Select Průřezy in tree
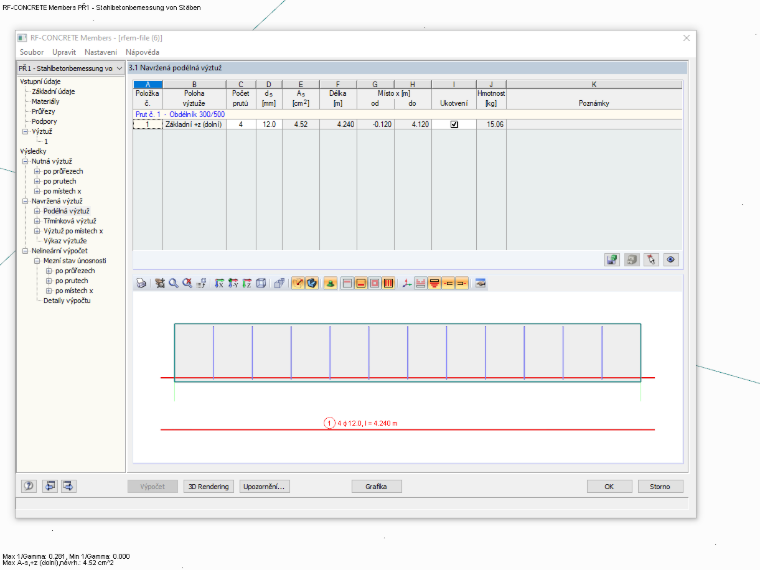Screen dimensions: 760x570 (43, 111)
